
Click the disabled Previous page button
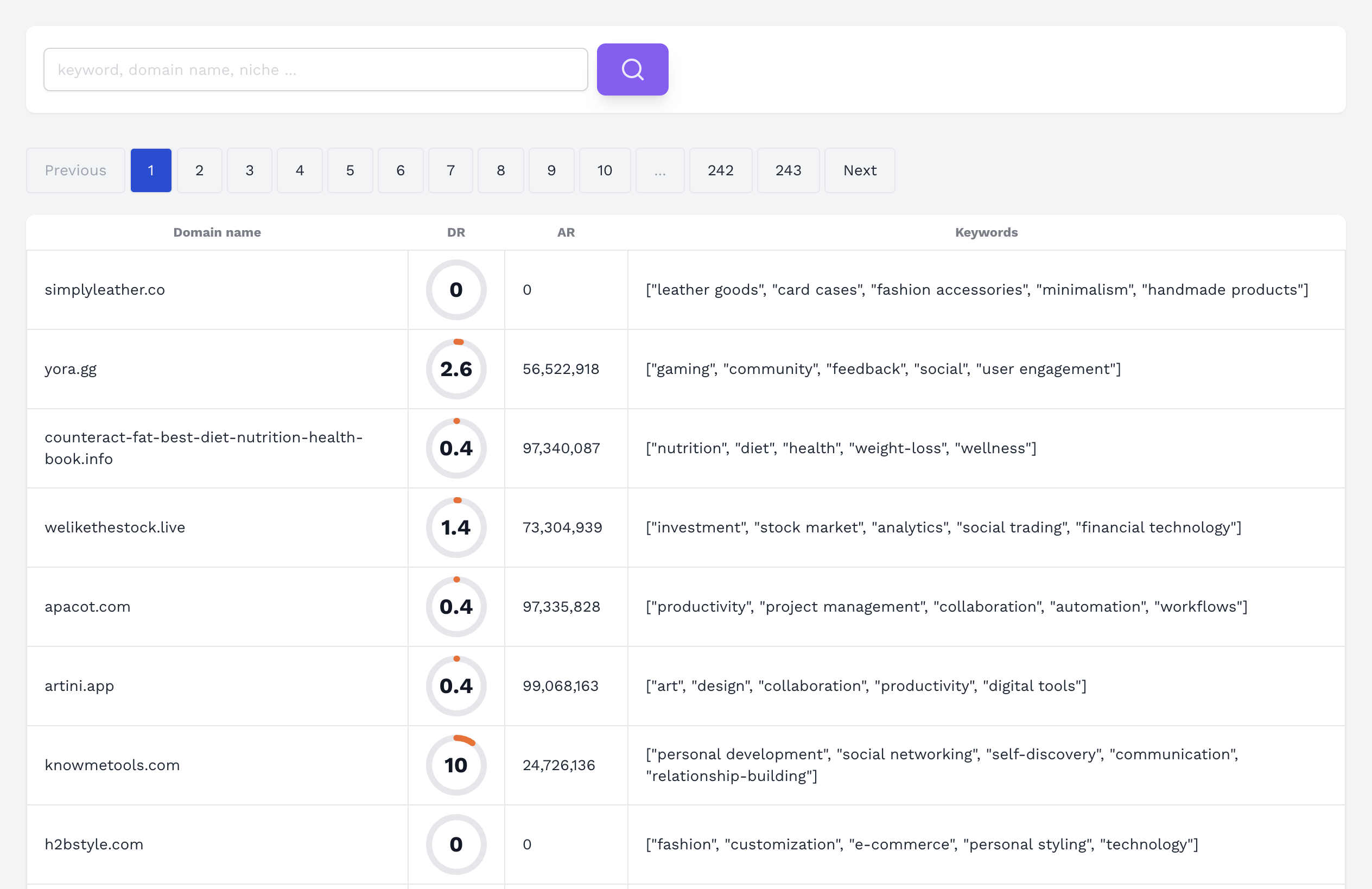coord(75,170)
